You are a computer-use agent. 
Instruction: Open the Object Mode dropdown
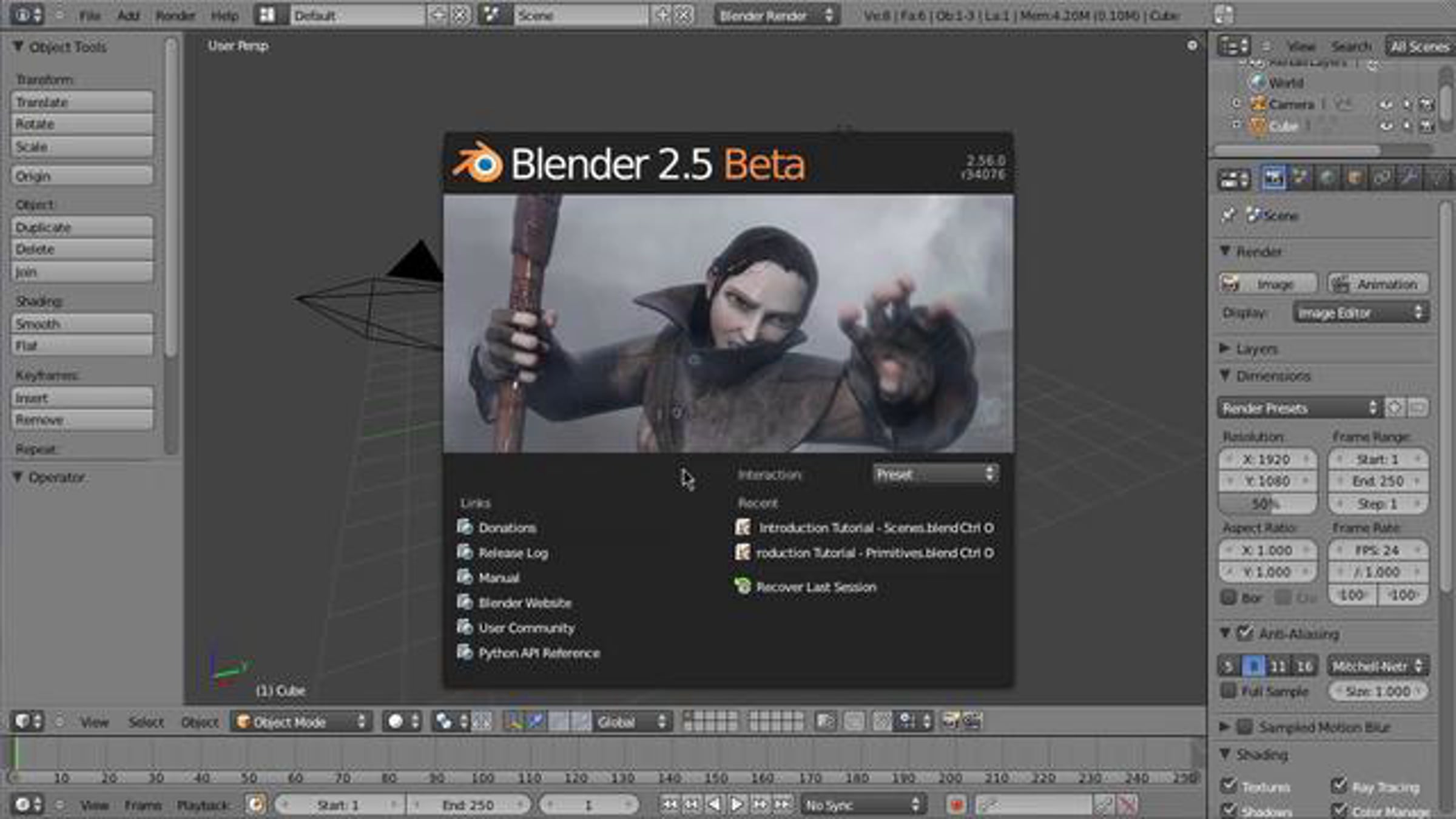301,721
